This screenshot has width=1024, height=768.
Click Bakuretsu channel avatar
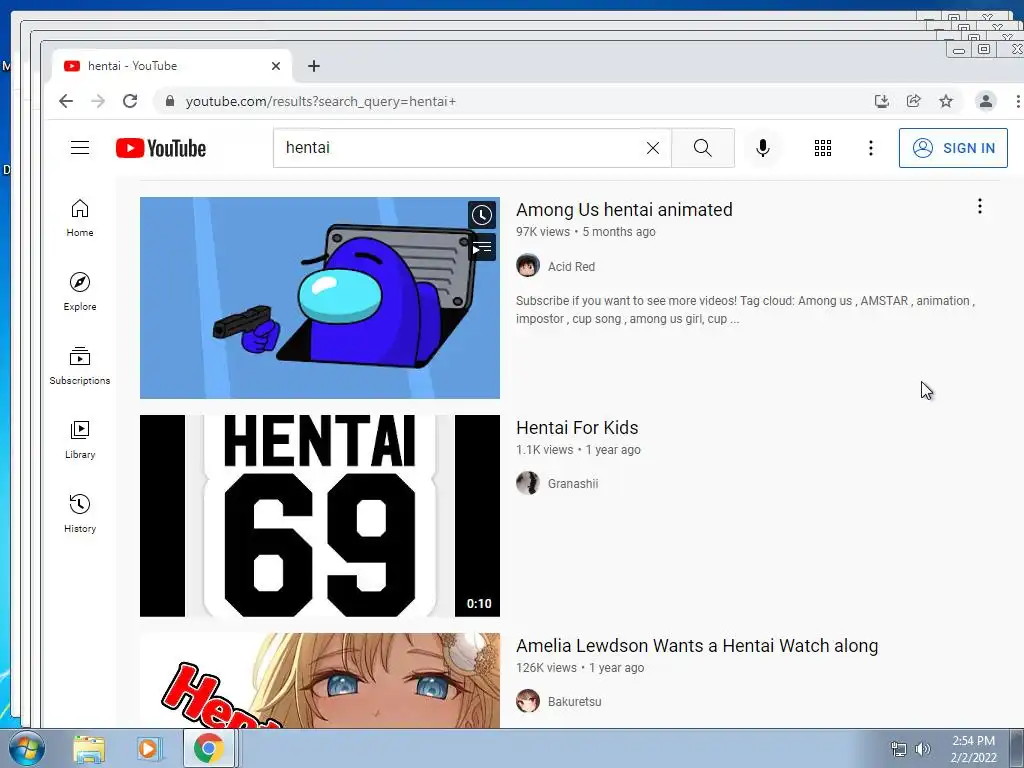[x=528, y=701]
